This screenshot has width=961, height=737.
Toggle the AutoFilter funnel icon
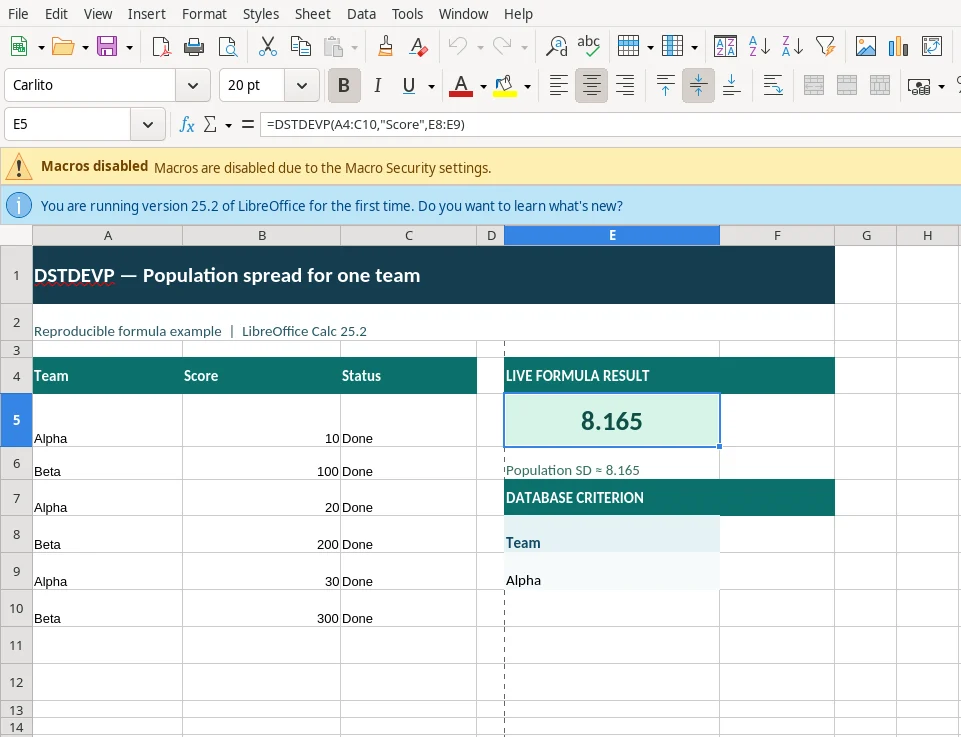click(x=825, y=47)
